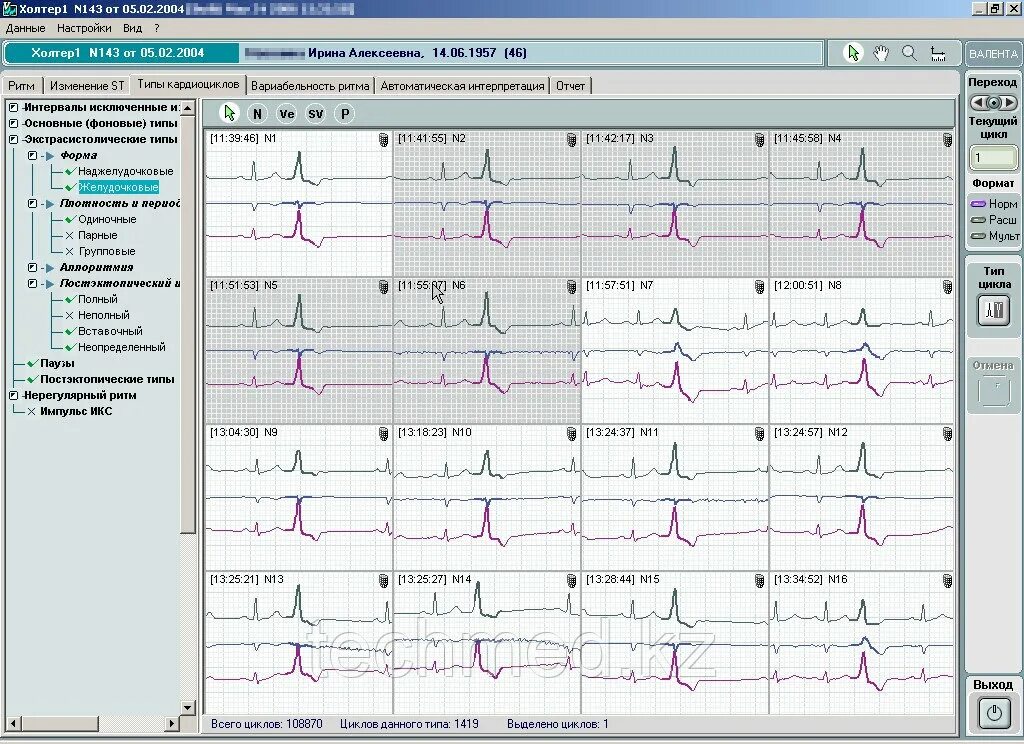Activate the hand pan tool
The width and height of the screenshot is (1024, 744).
pos(881,53)
